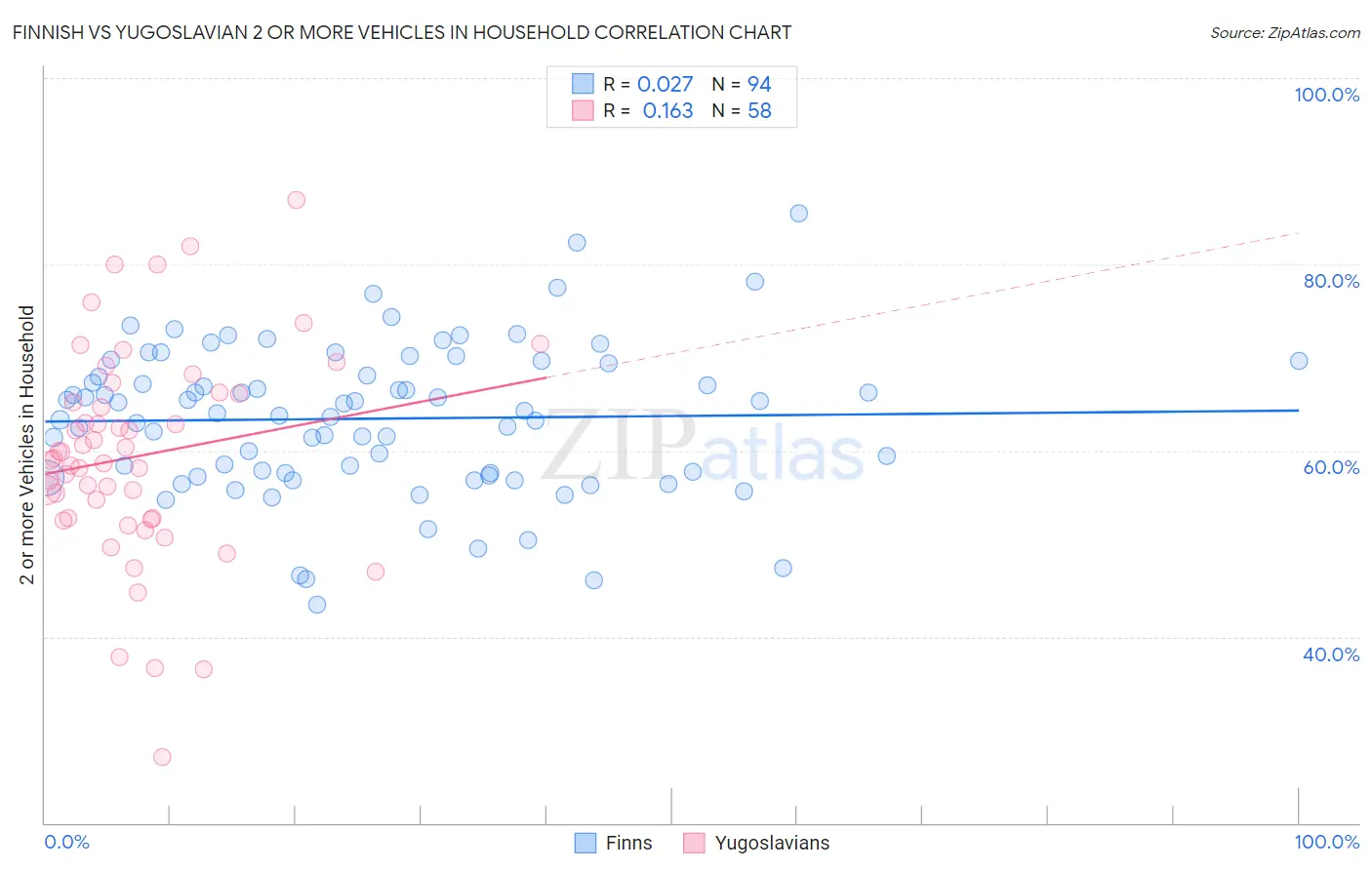
Task: Select the Finns legend label
Action: 628,843
